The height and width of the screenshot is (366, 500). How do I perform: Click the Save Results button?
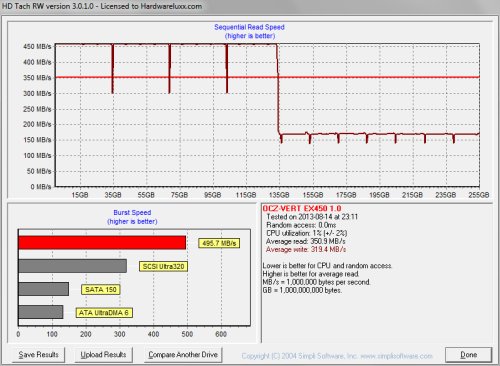pos(38,355)
